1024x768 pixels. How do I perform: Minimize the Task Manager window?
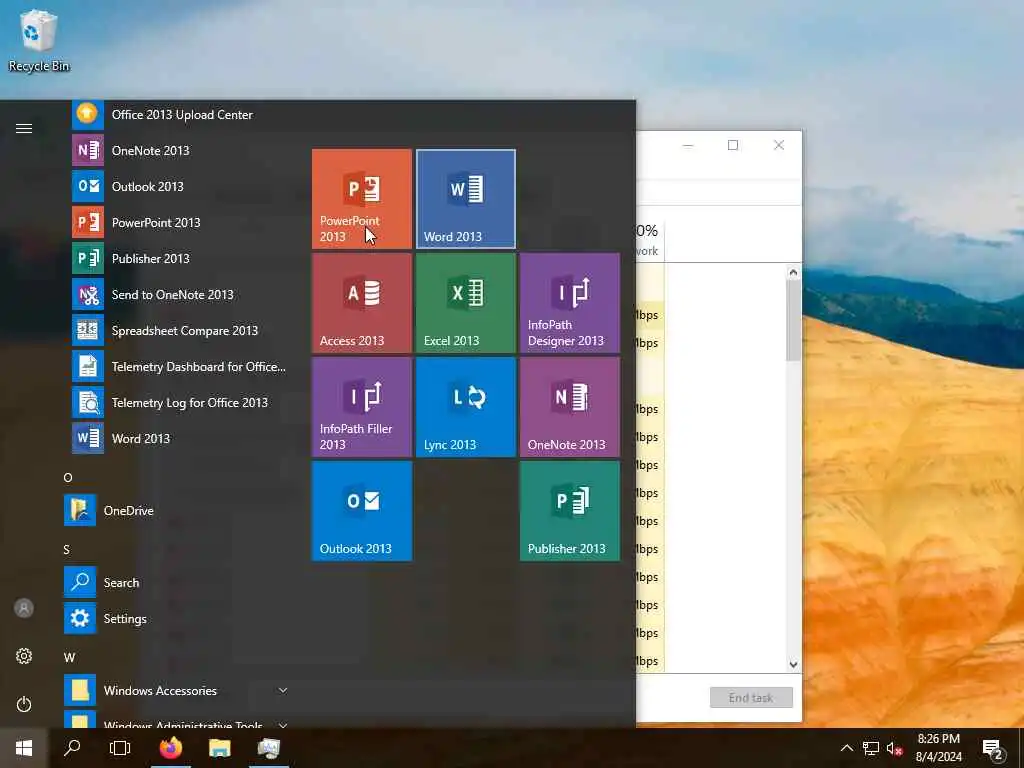coord(687,145)
